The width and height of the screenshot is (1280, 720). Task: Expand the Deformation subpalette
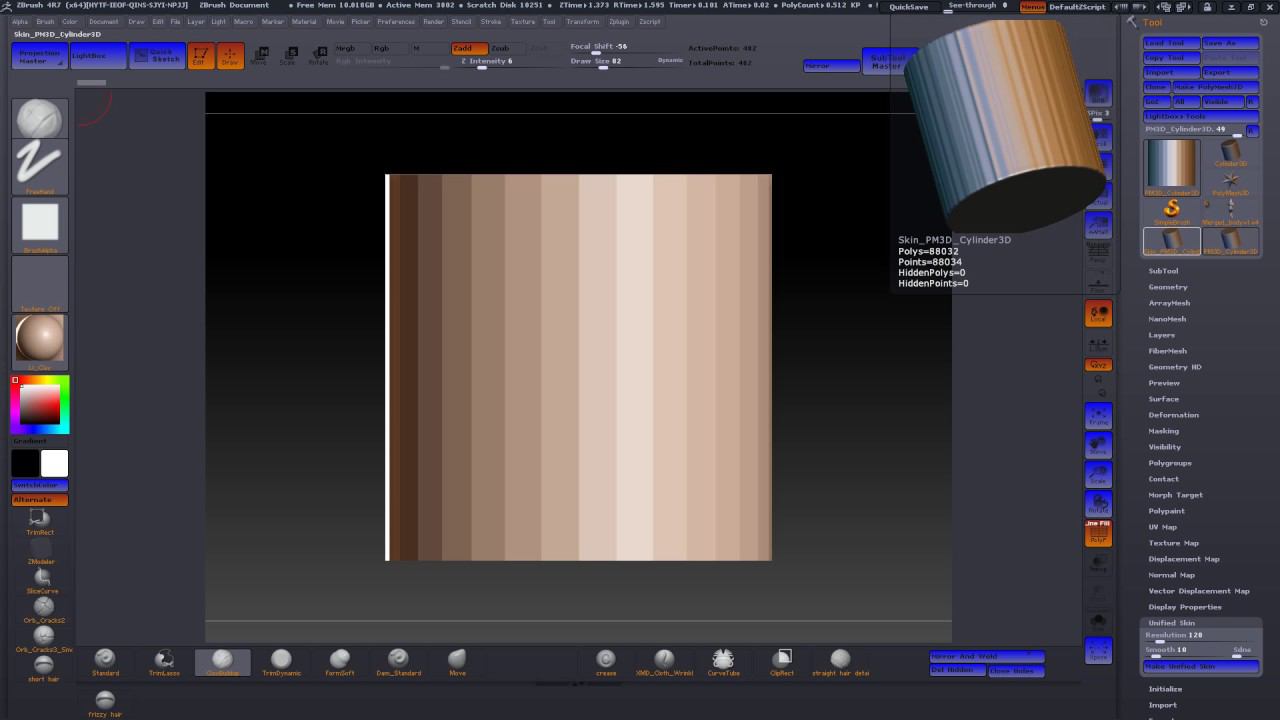coord(1173,415)
